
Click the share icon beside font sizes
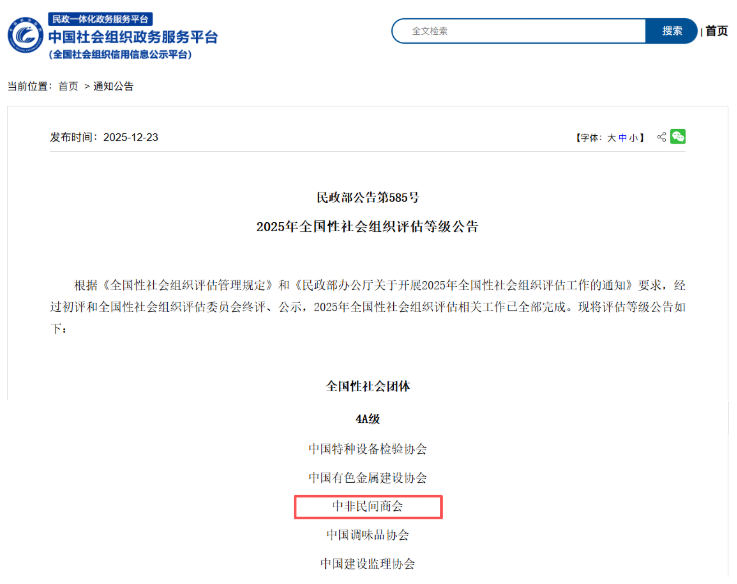pos(661,137)
